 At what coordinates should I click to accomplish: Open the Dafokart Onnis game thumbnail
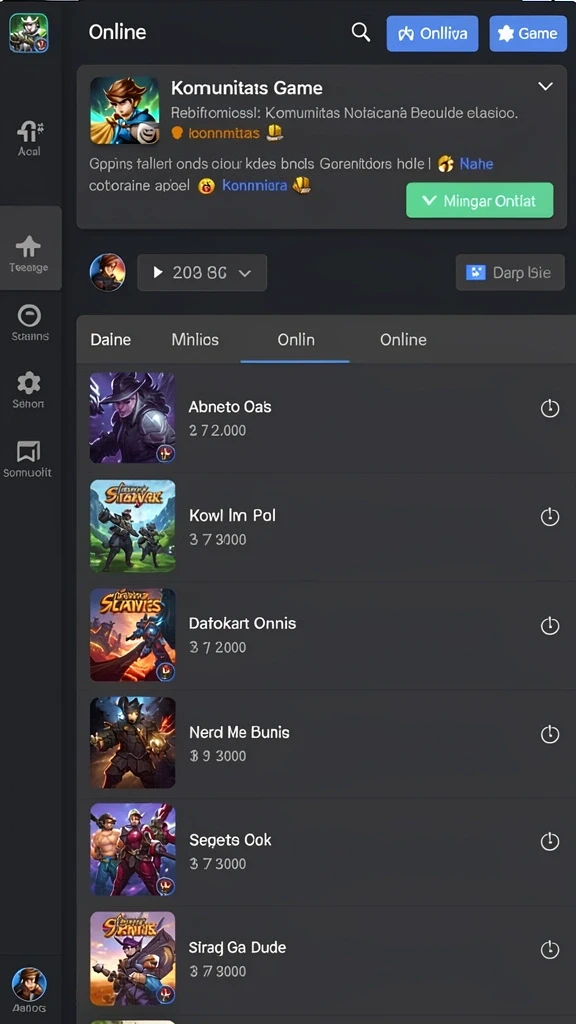[133, 635]
